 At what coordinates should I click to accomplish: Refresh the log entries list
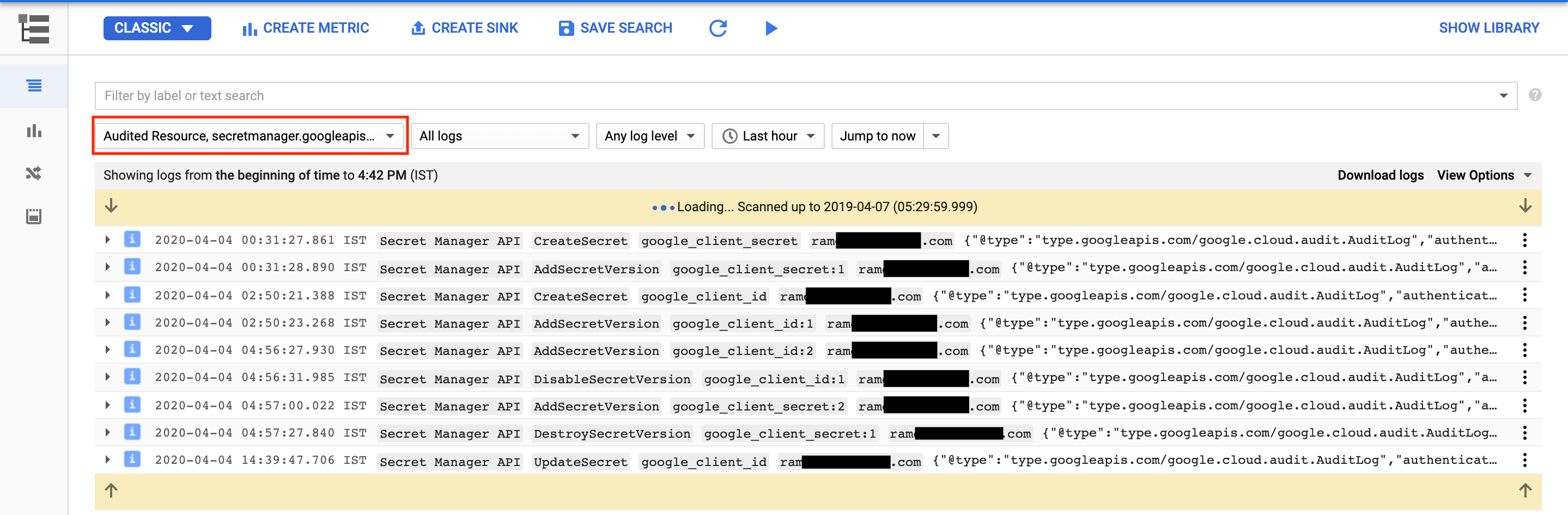(718, 28)
